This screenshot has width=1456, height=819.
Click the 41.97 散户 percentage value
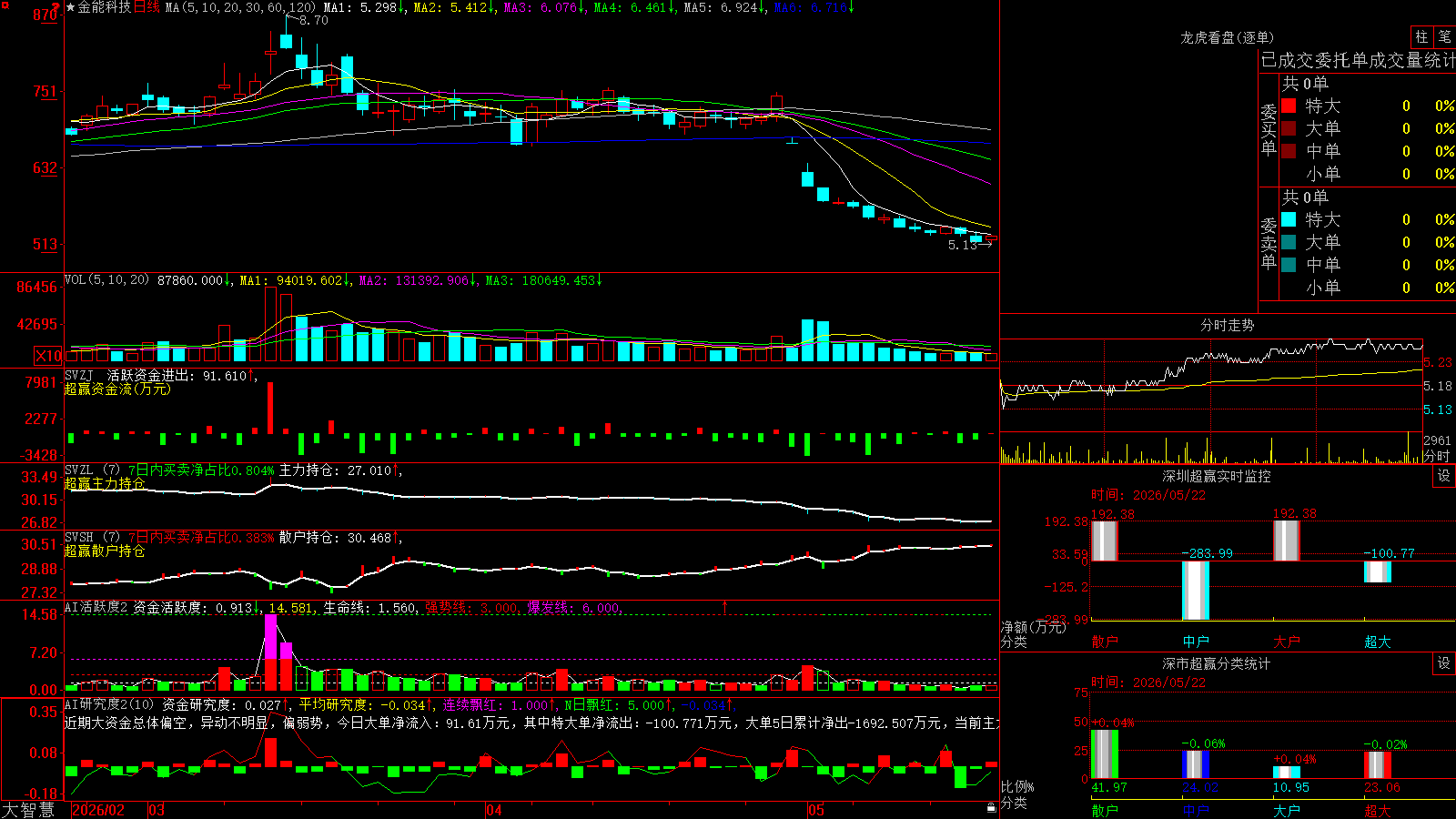click(x=1109, y=787)
